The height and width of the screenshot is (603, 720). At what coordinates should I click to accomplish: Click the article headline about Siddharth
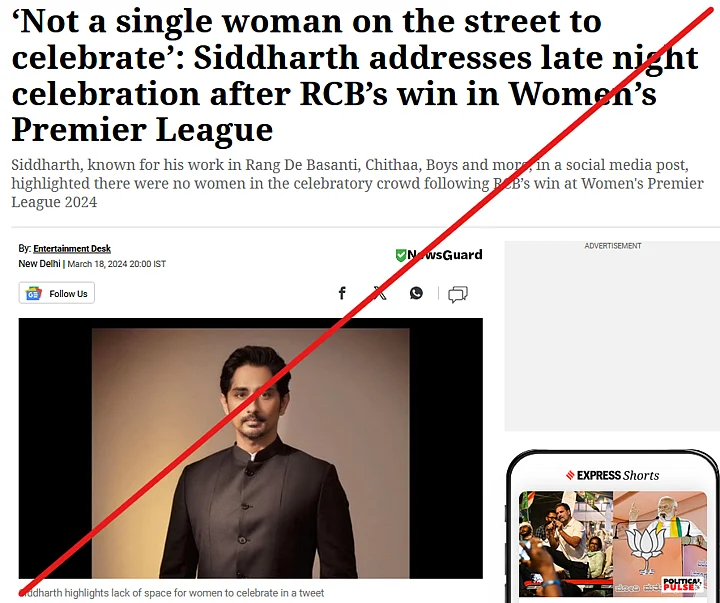(x=354, y=75)
